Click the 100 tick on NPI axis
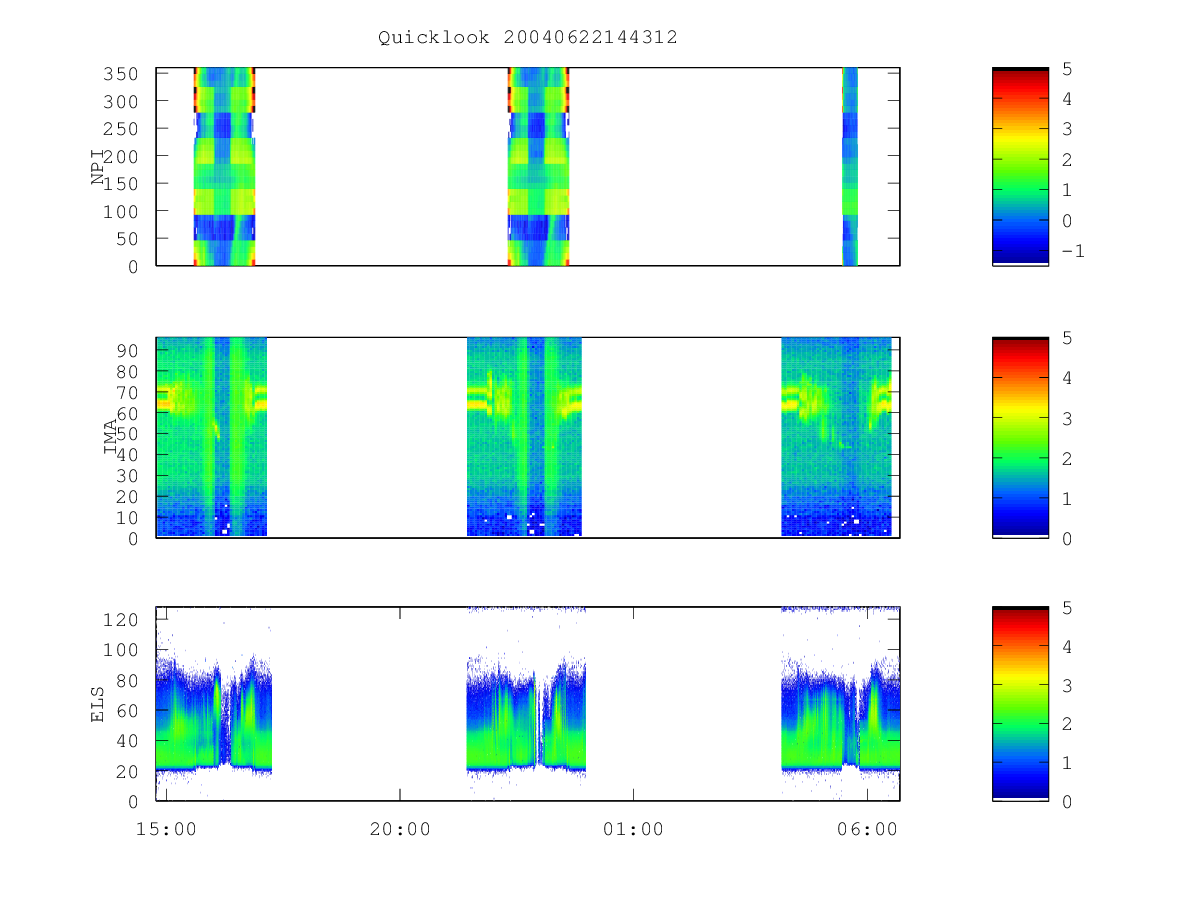 (x=123, y=211)
